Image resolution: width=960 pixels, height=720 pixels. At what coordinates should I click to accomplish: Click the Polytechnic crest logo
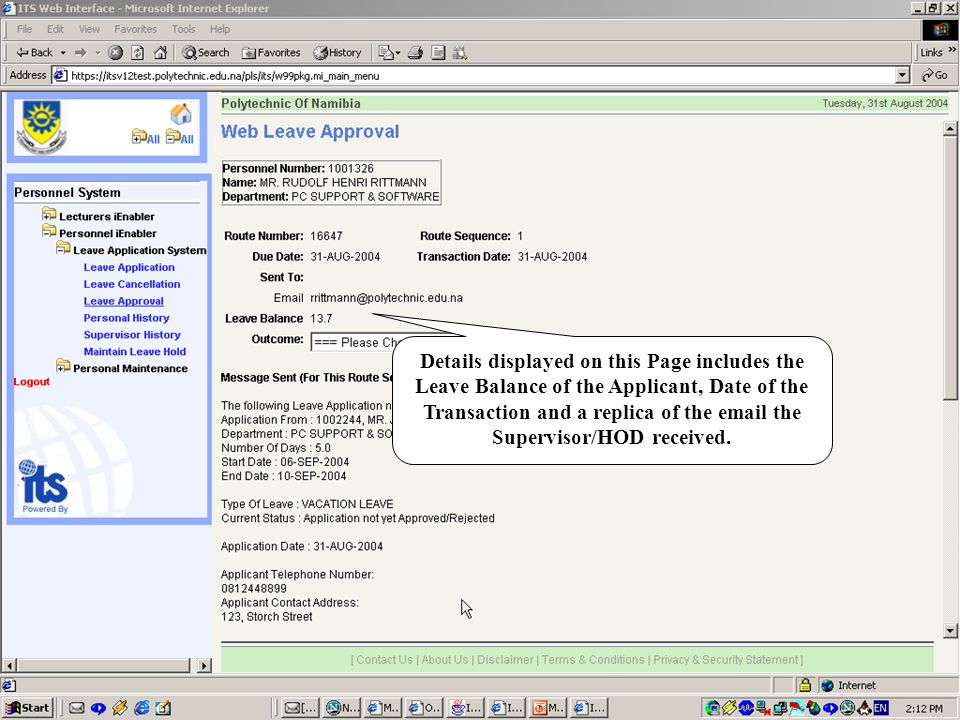coord(41,127)
